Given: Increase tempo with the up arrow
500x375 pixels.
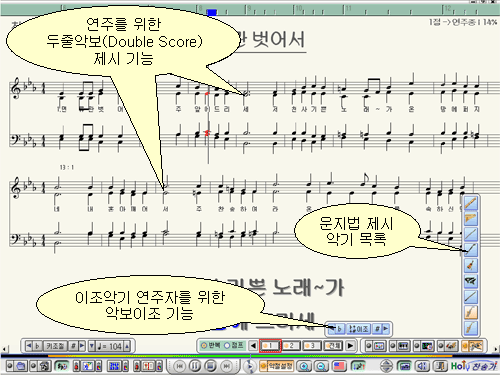Looking at the screenshot, I should click(x=127, y=346).
